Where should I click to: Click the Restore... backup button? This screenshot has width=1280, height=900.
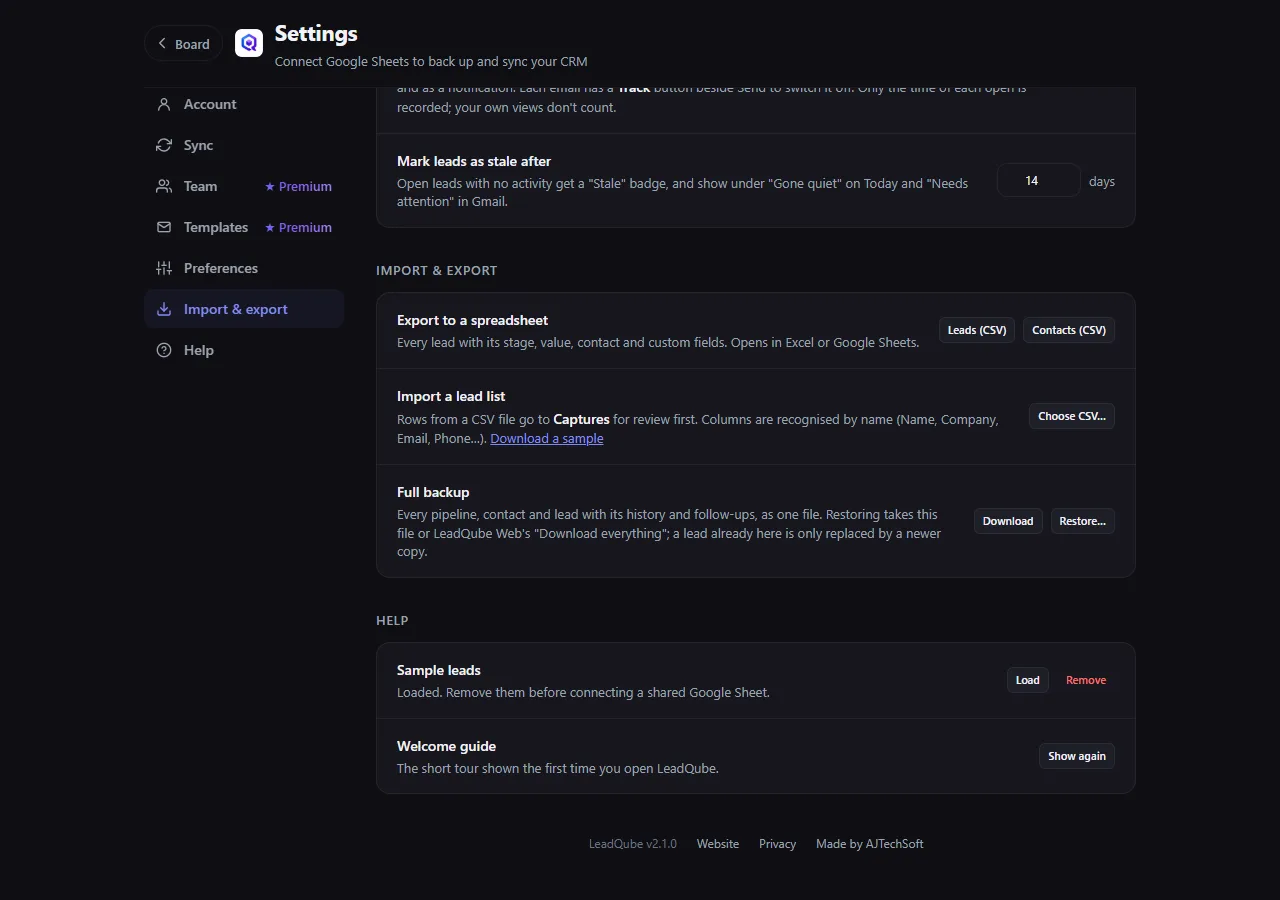click(1083, 521)
